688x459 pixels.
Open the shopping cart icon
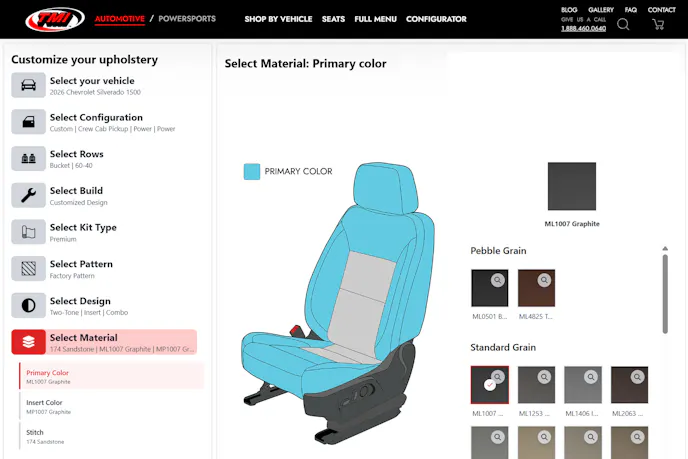pos(658,24)
